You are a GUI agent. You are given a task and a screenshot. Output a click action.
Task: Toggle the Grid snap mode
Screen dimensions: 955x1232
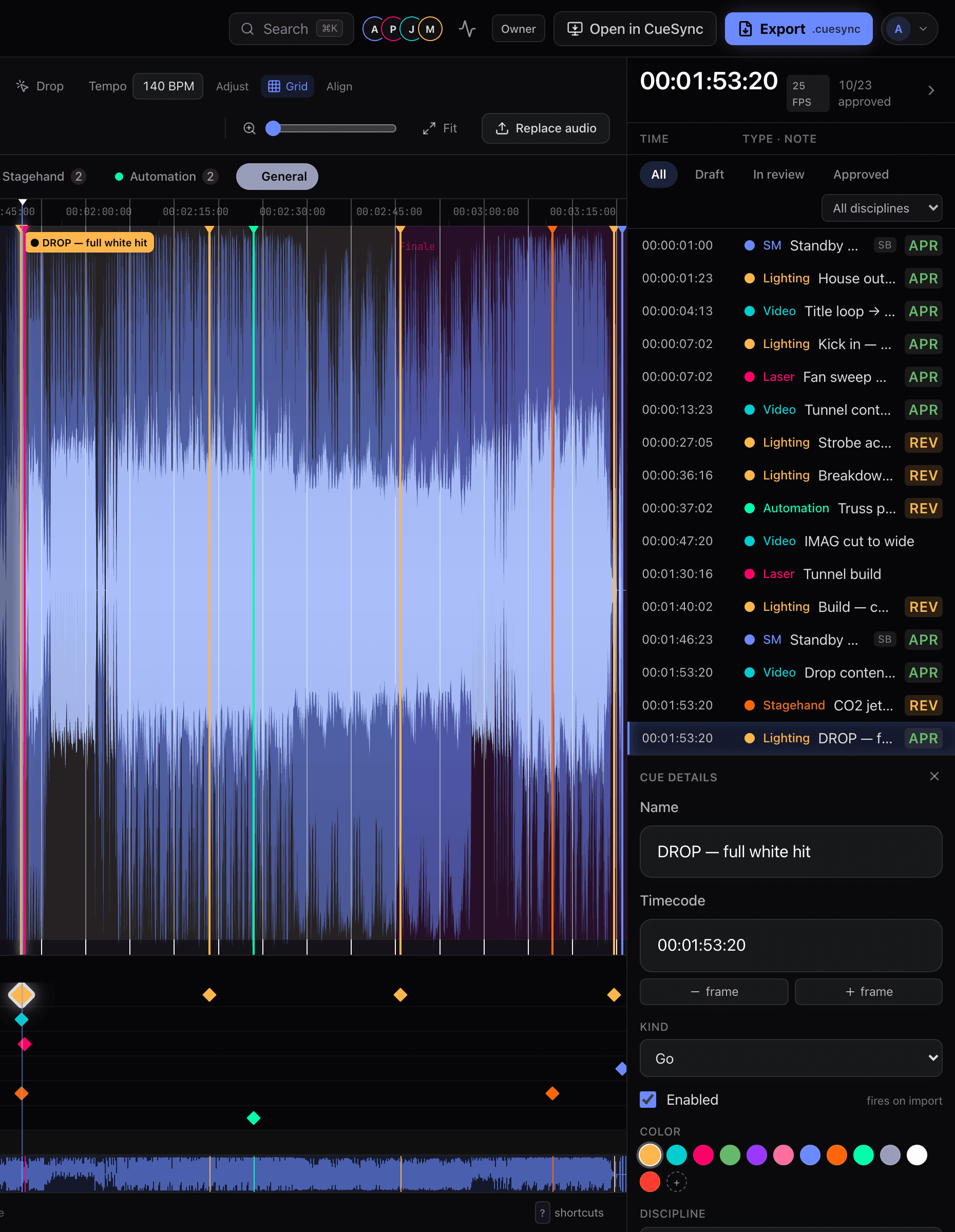coord(287,86)
